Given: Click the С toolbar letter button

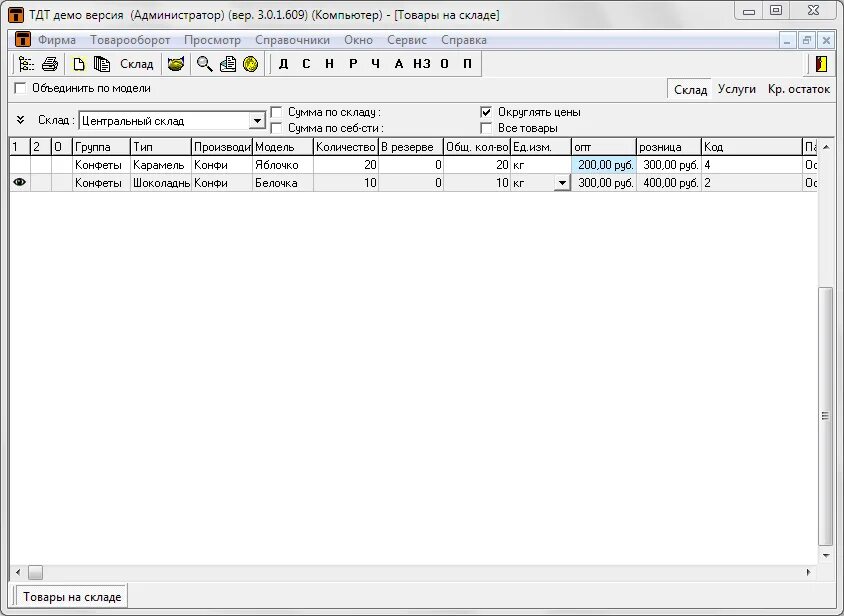Looking at the screenshot, I should (x=306, y=64).
